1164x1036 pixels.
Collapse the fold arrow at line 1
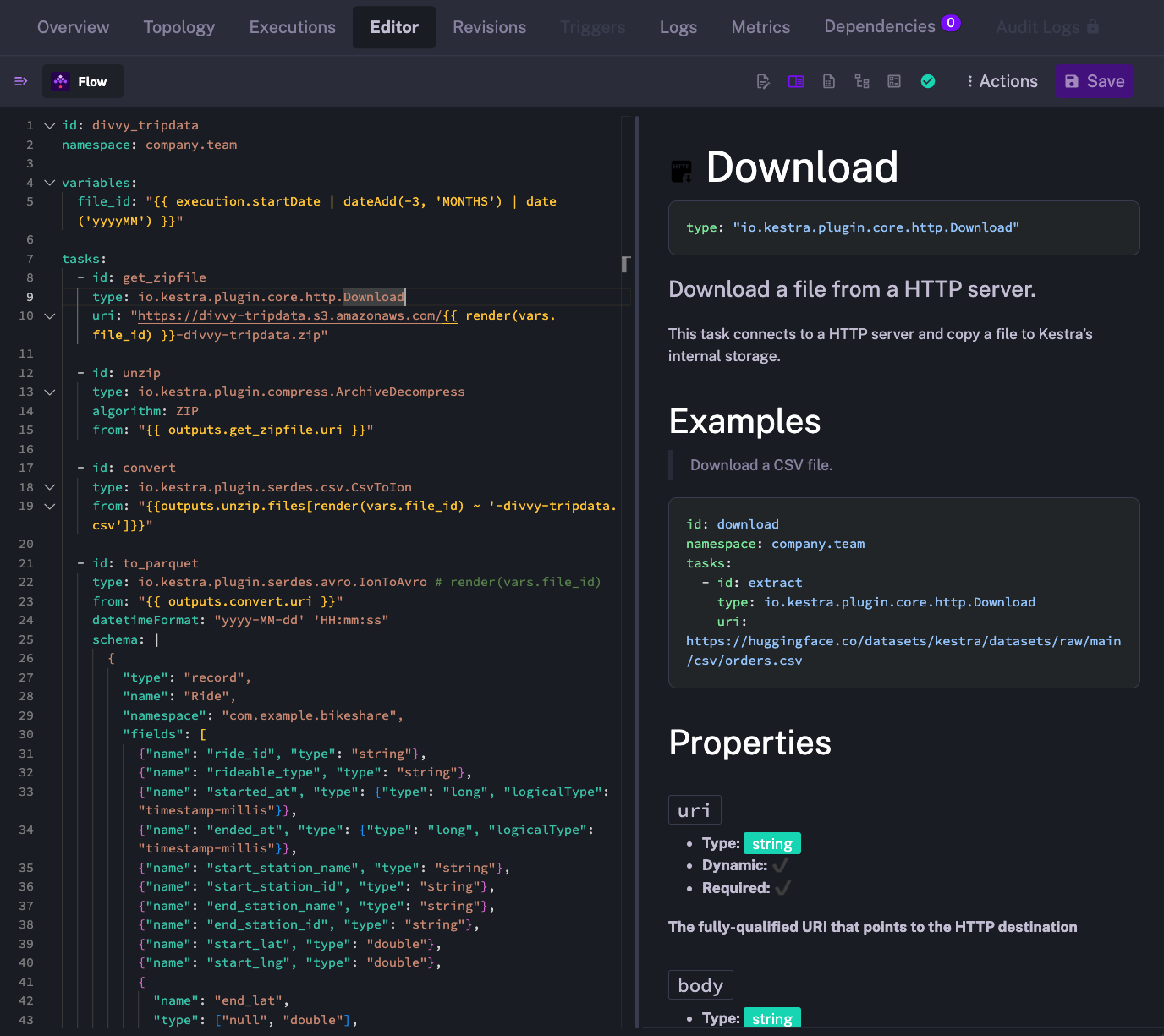(x=50, y=125)
